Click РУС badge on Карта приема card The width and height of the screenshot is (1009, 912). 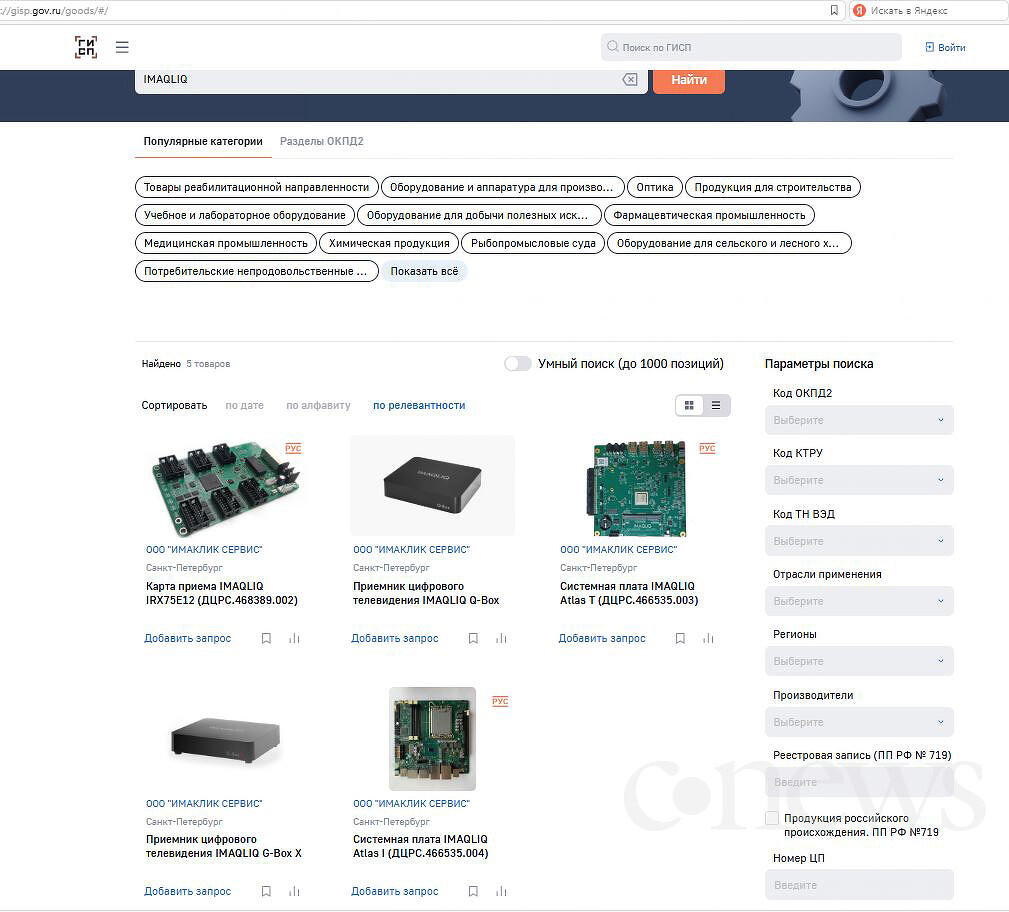tap(293, 448)
